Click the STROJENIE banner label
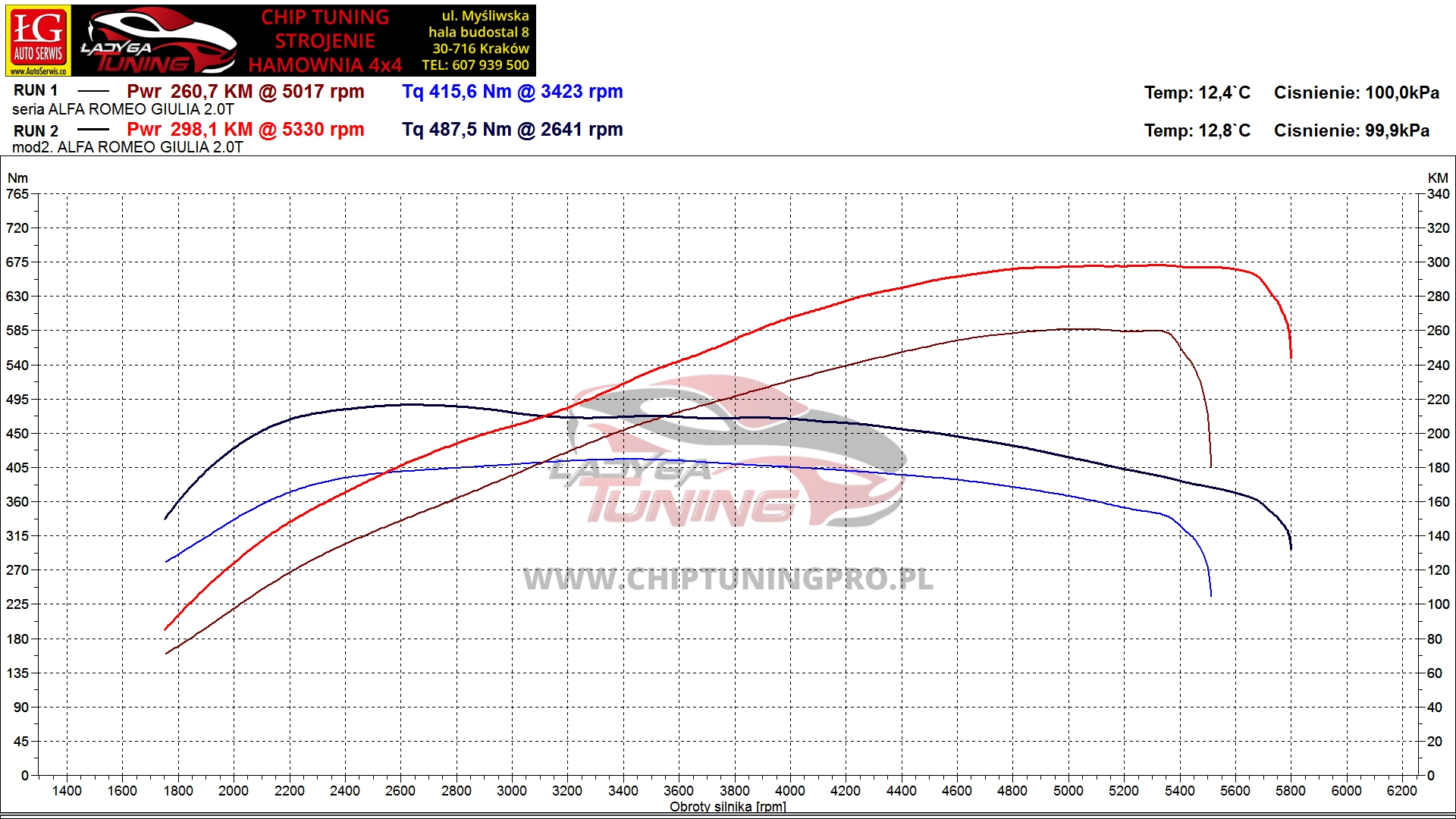The height and width of the screenshot is (819, 1456). (x=326, y=40)
